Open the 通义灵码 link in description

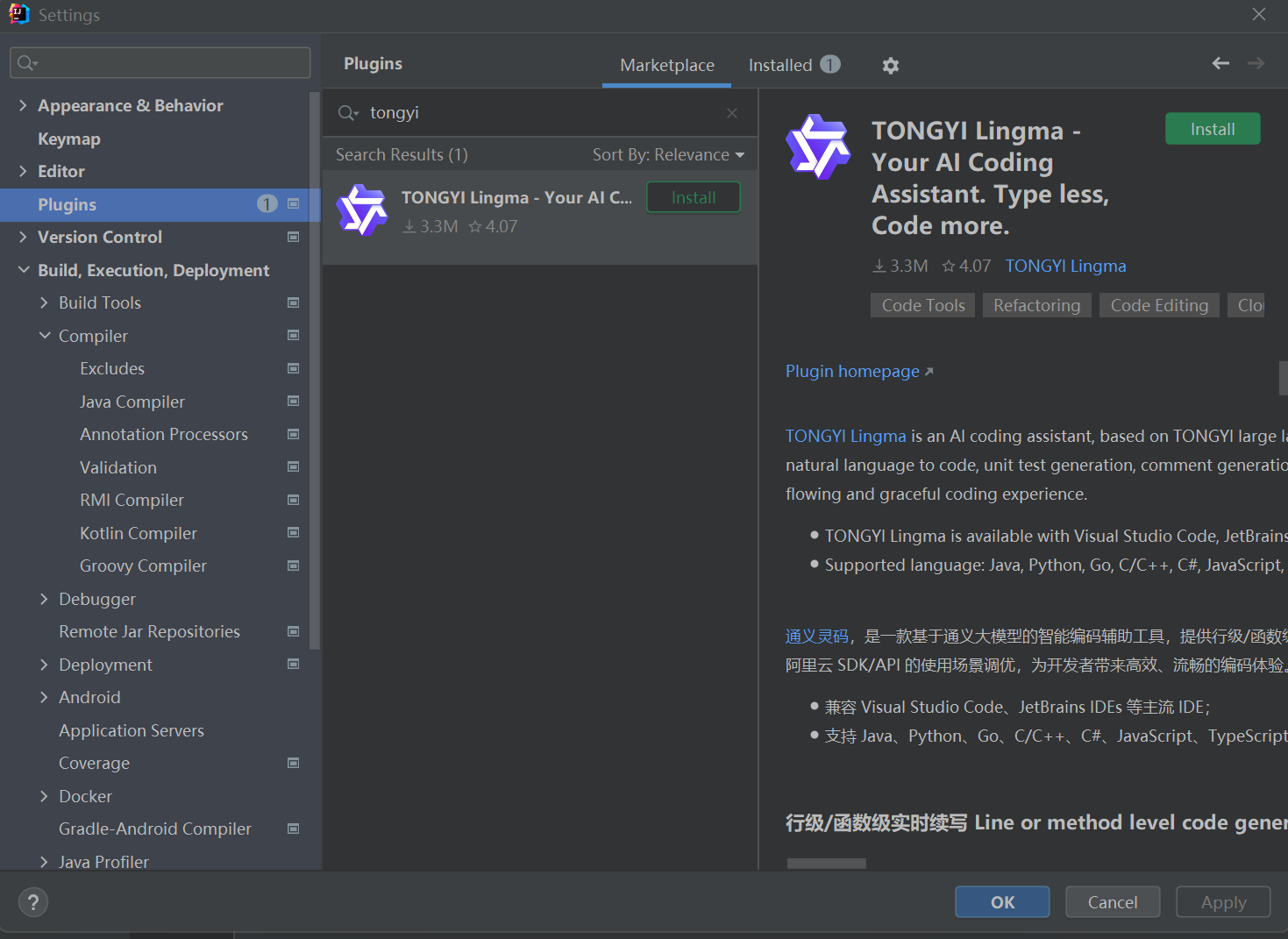[x=817, y=637]
